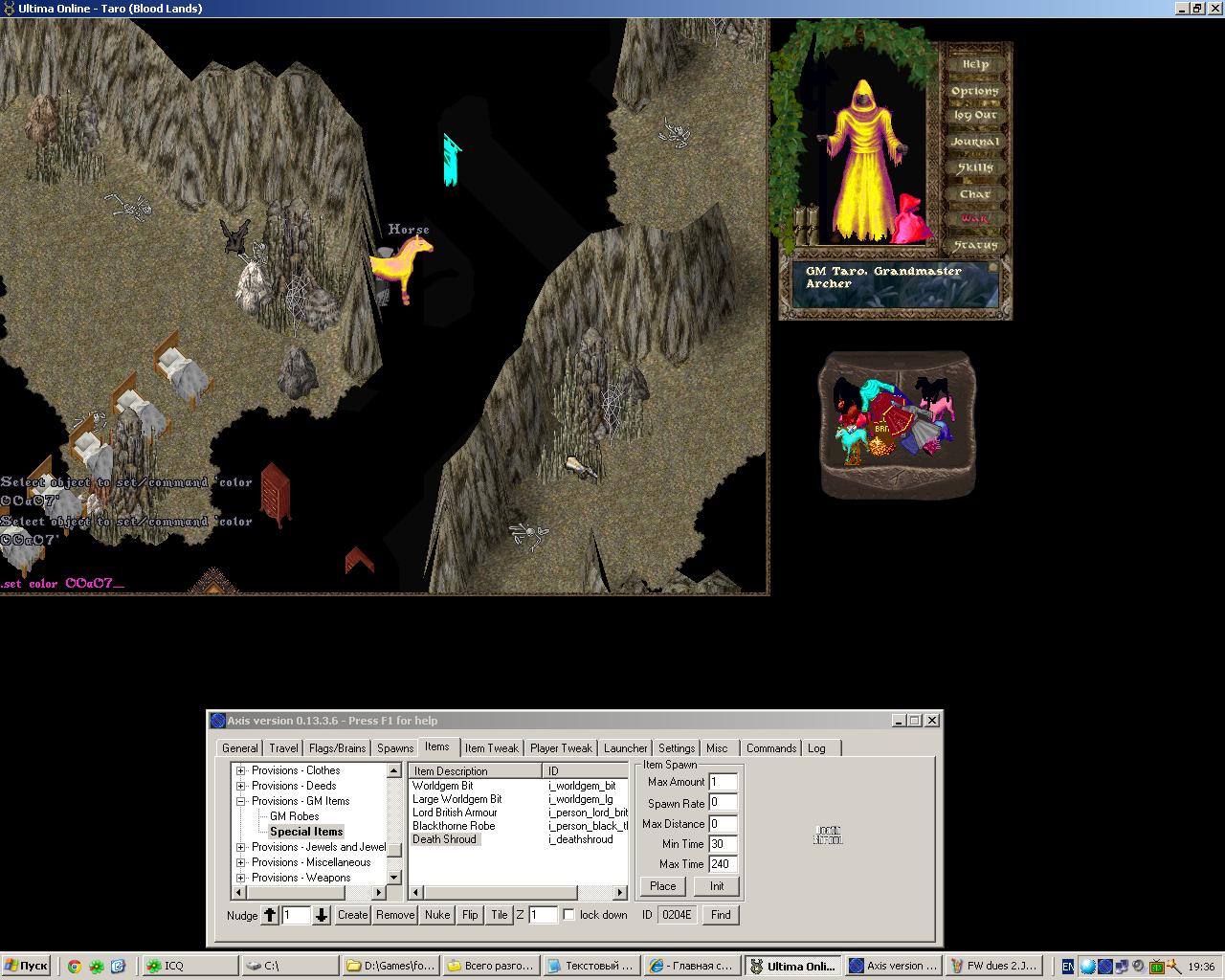
Task: Click the Max Amount input field
Action: 724,783
